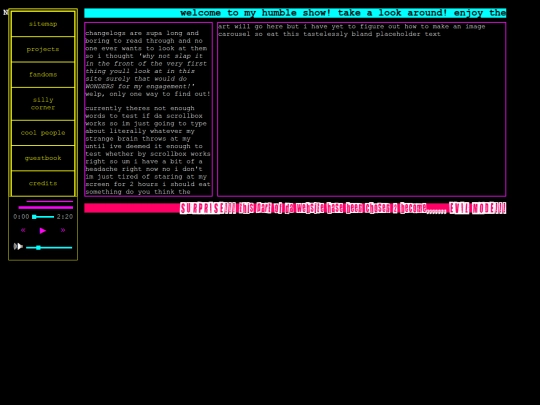Skip to the previous track
540x405 pixels.
click(x=23, y=230)
